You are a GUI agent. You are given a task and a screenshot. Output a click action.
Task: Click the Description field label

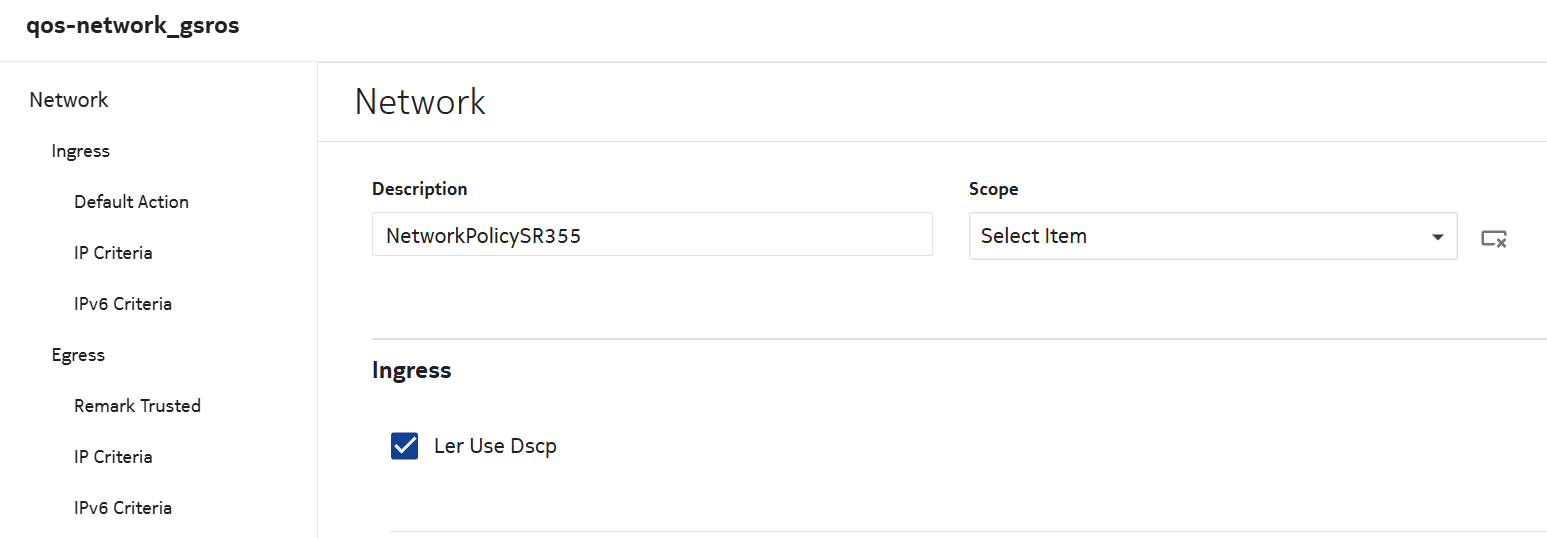(419, 189)
